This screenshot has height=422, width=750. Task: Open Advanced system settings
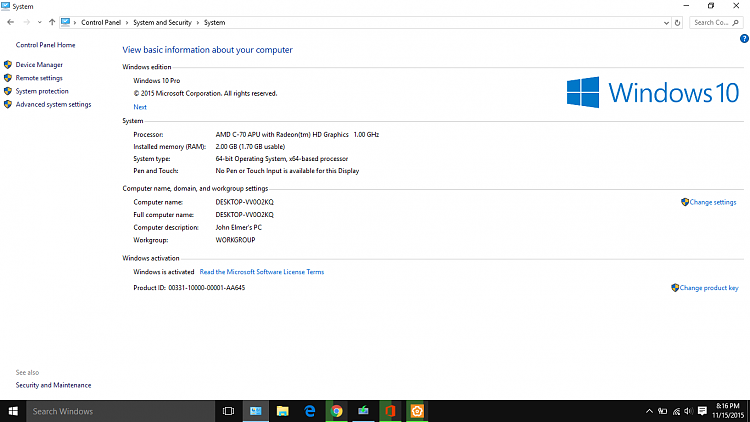53,104
